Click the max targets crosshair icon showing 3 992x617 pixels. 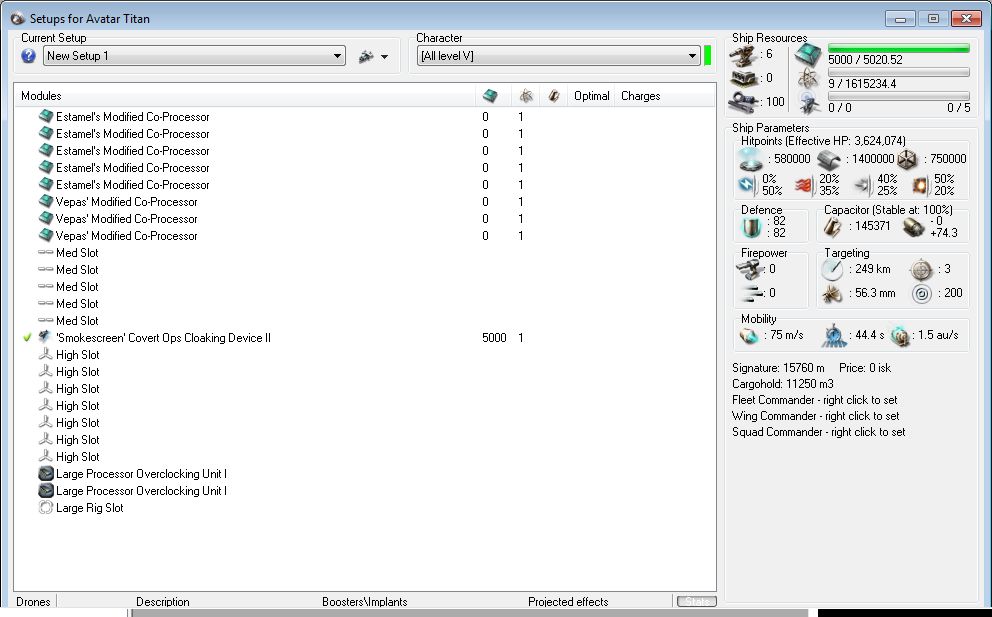pyautogui.click(x=921, y=270)
